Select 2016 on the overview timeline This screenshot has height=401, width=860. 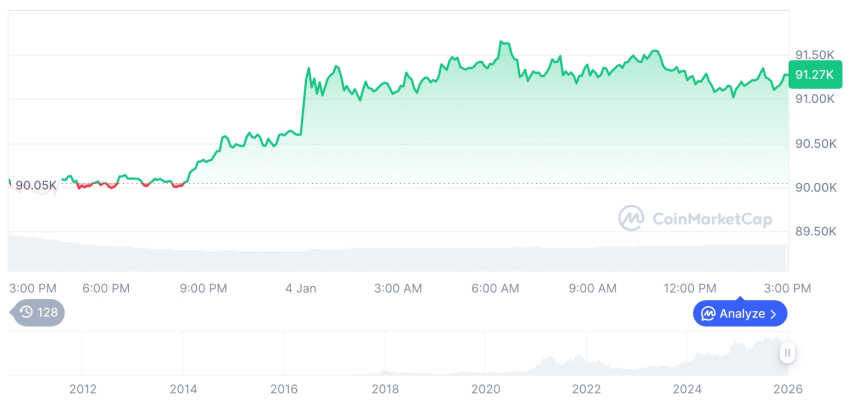coord(284,388)
